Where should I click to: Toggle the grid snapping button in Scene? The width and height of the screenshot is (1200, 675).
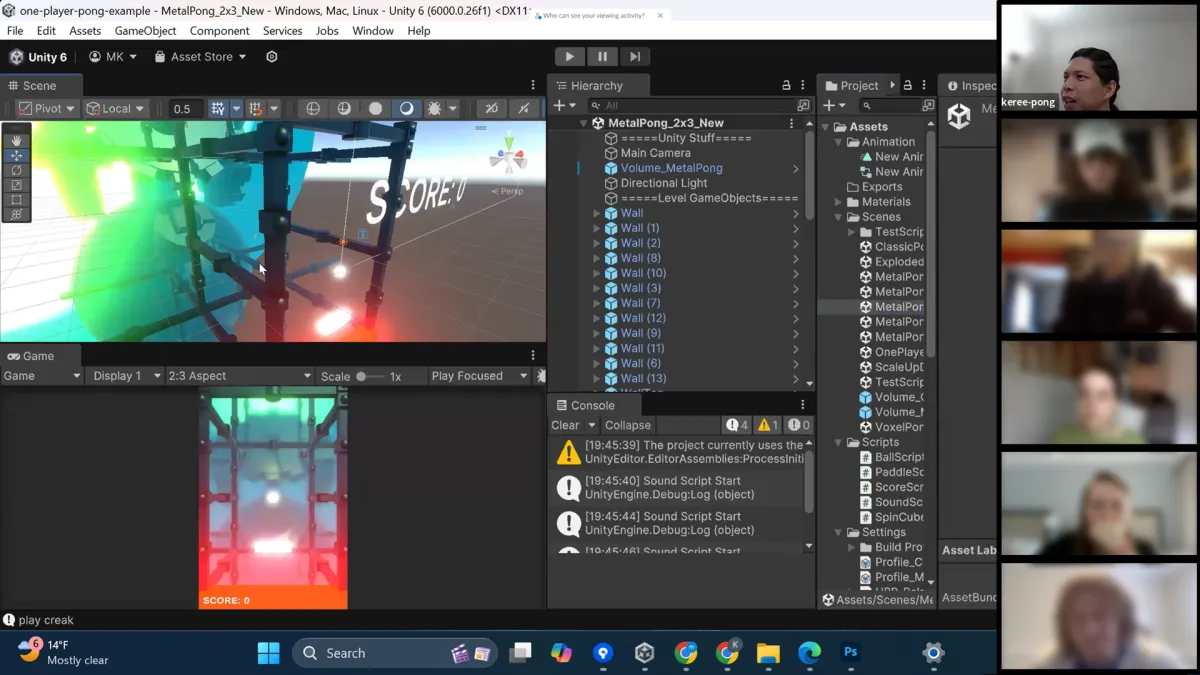218,108
